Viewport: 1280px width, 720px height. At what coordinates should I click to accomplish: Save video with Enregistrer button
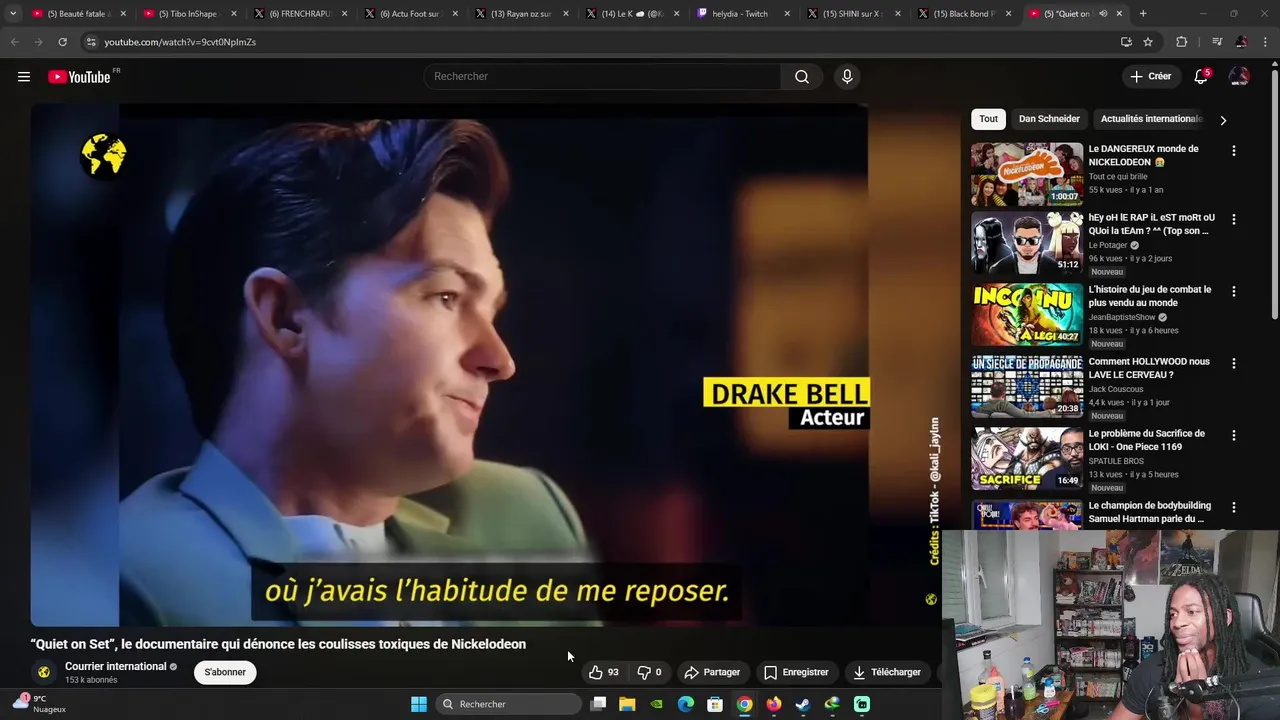pos(796,672)
